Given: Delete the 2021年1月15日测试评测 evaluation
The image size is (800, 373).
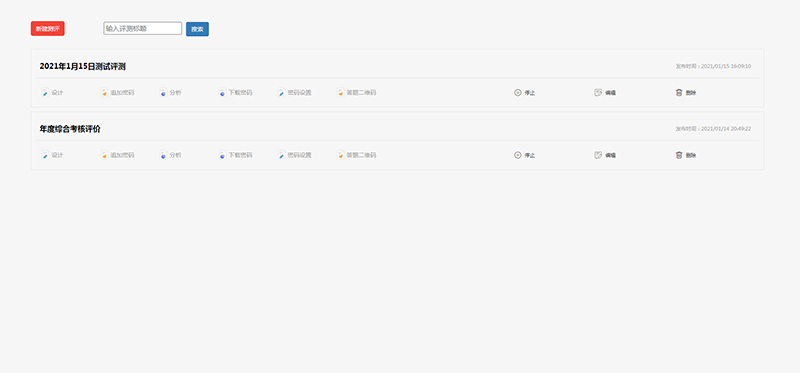Looking at the screenshot, I should (686, 93).
